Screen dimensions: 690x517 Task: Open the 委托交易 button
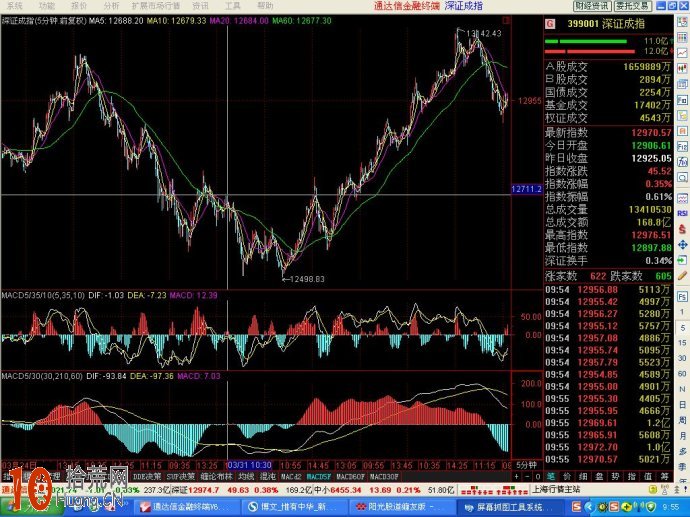(x=633, y=6)
